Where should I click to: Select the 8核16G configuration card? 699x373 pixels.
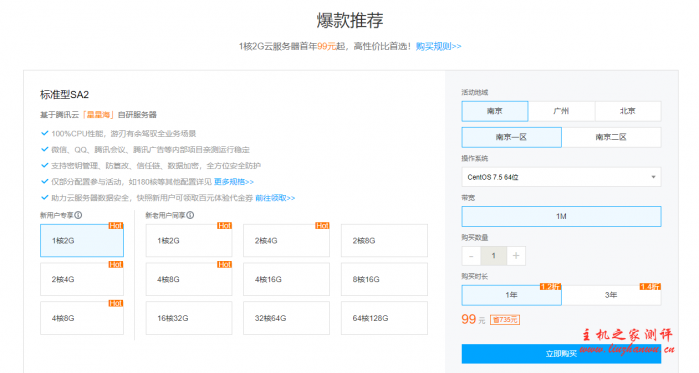(384, 279)
